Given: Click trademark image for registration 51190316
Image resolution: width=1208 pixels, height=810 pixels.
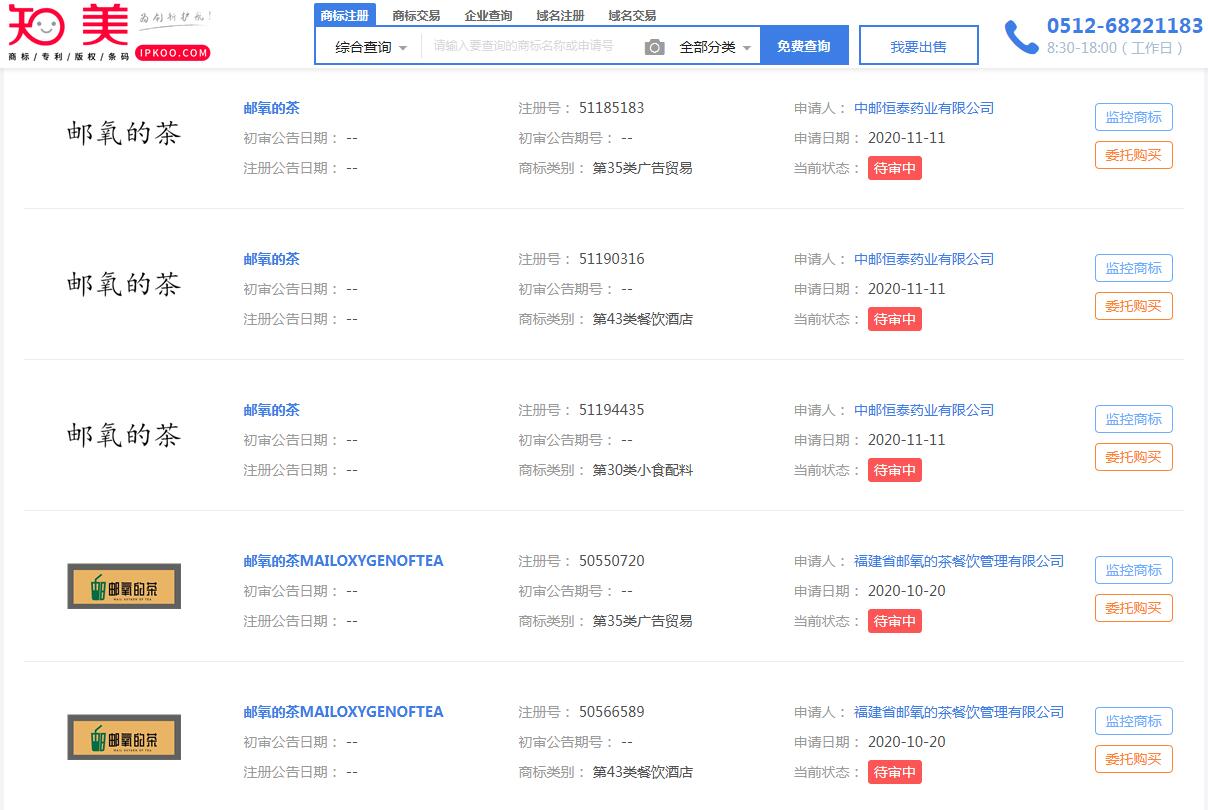Looking at the screenshot, I should pos(124,284).
